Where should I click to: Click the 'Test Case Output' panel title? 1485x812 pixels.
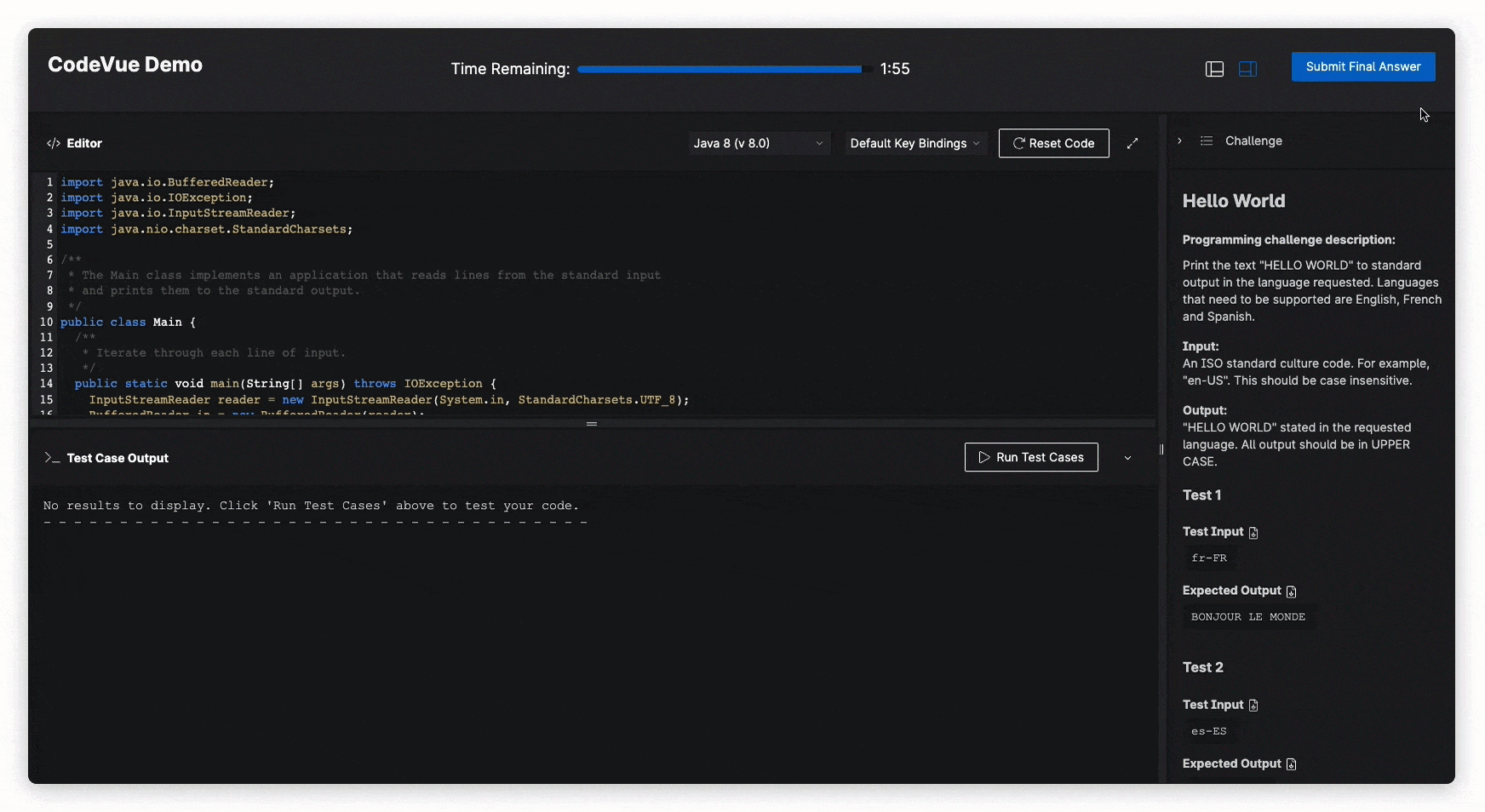tap(118, 458)
